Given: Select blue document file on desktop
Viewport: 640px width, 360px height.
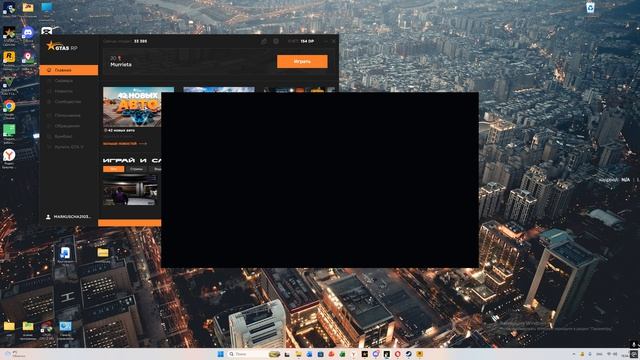Looking at the screenshot, I should pos(65,253).
